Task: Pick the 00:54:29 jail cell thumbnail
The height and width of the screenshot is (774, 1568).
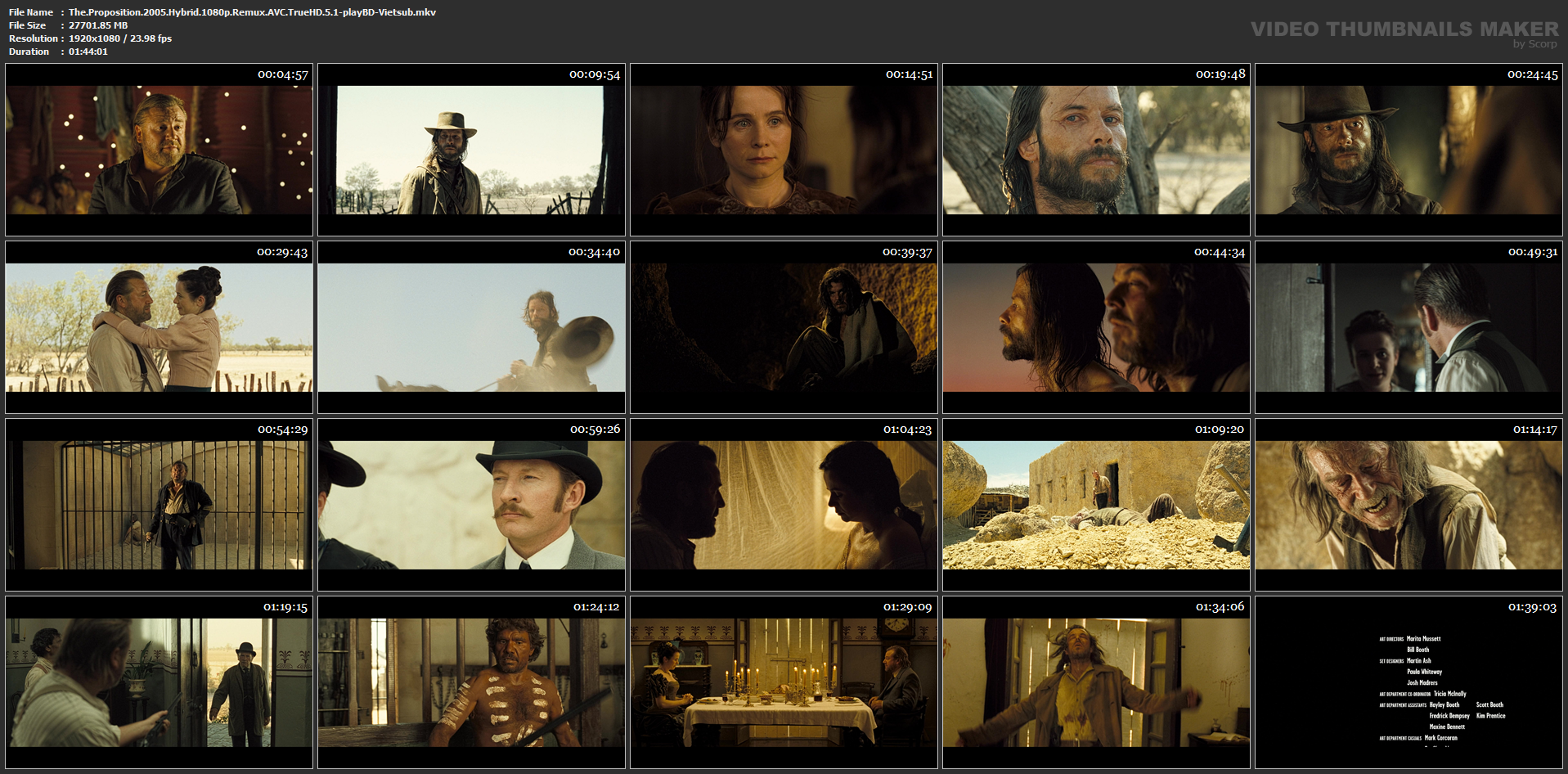Action: pyautogui.click(x=159, y=505)
